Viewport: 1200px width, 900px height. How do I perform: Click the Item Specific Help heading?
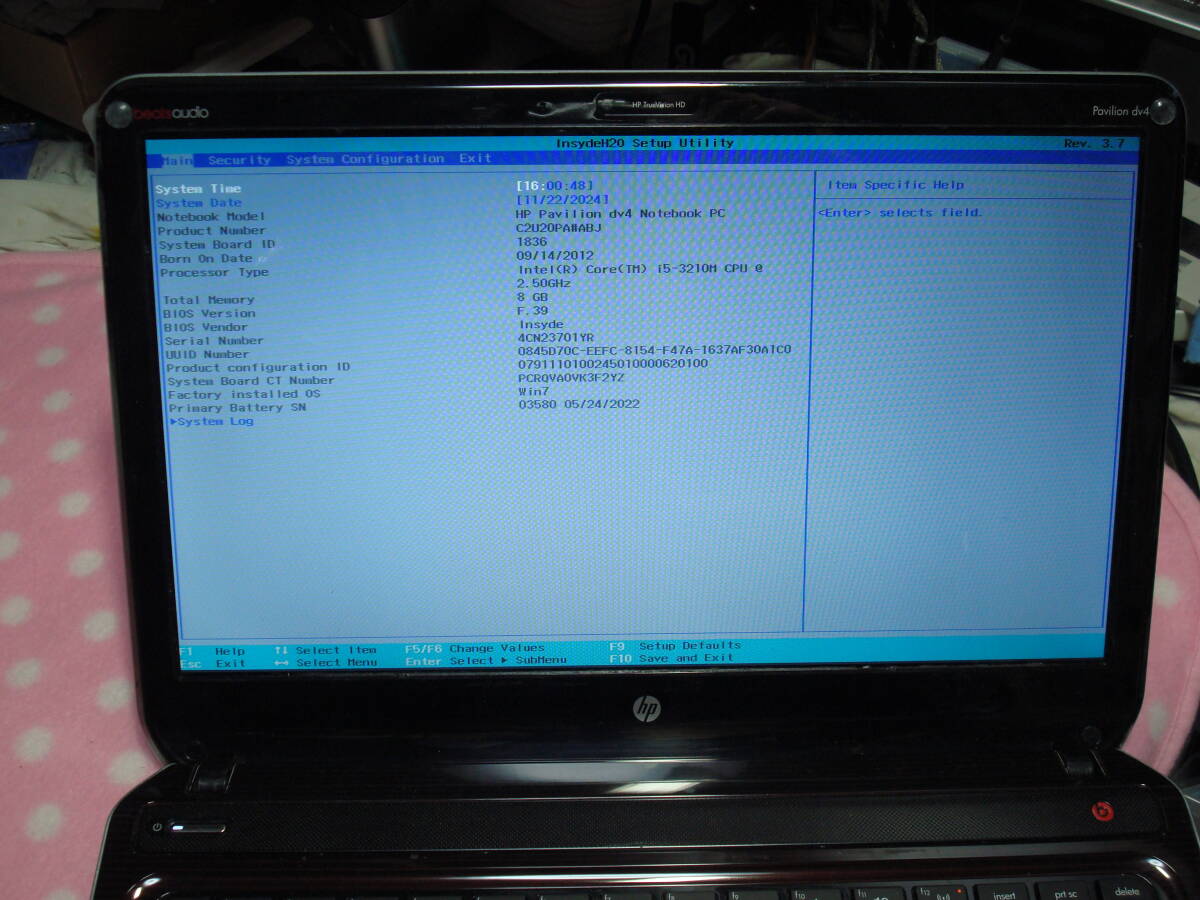pyautogui.click(x=896, y=185)
